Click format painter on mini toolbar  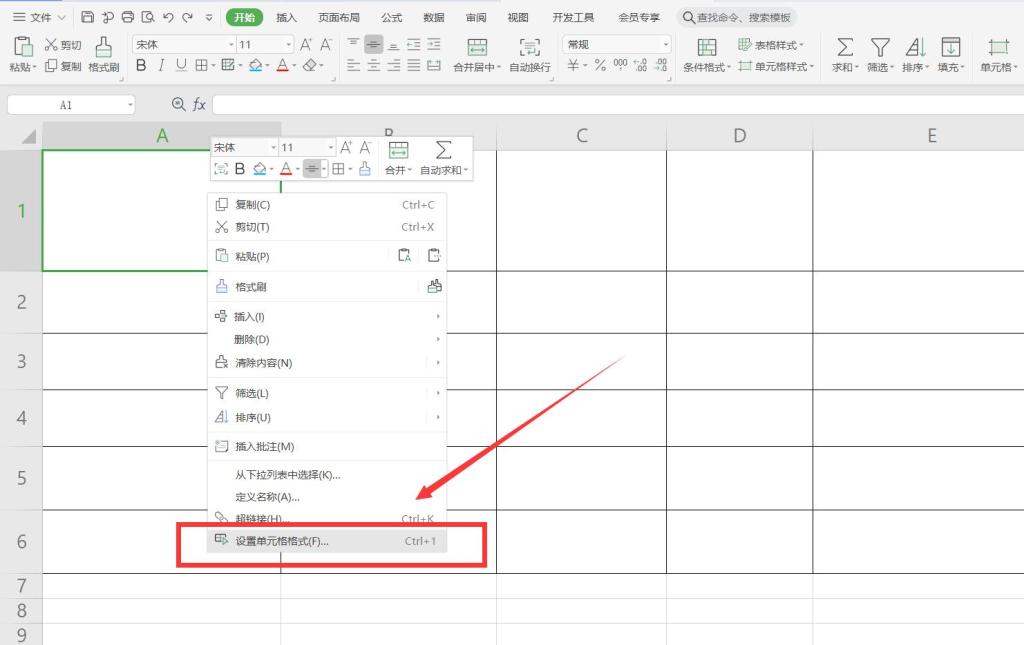pos(365,169)
